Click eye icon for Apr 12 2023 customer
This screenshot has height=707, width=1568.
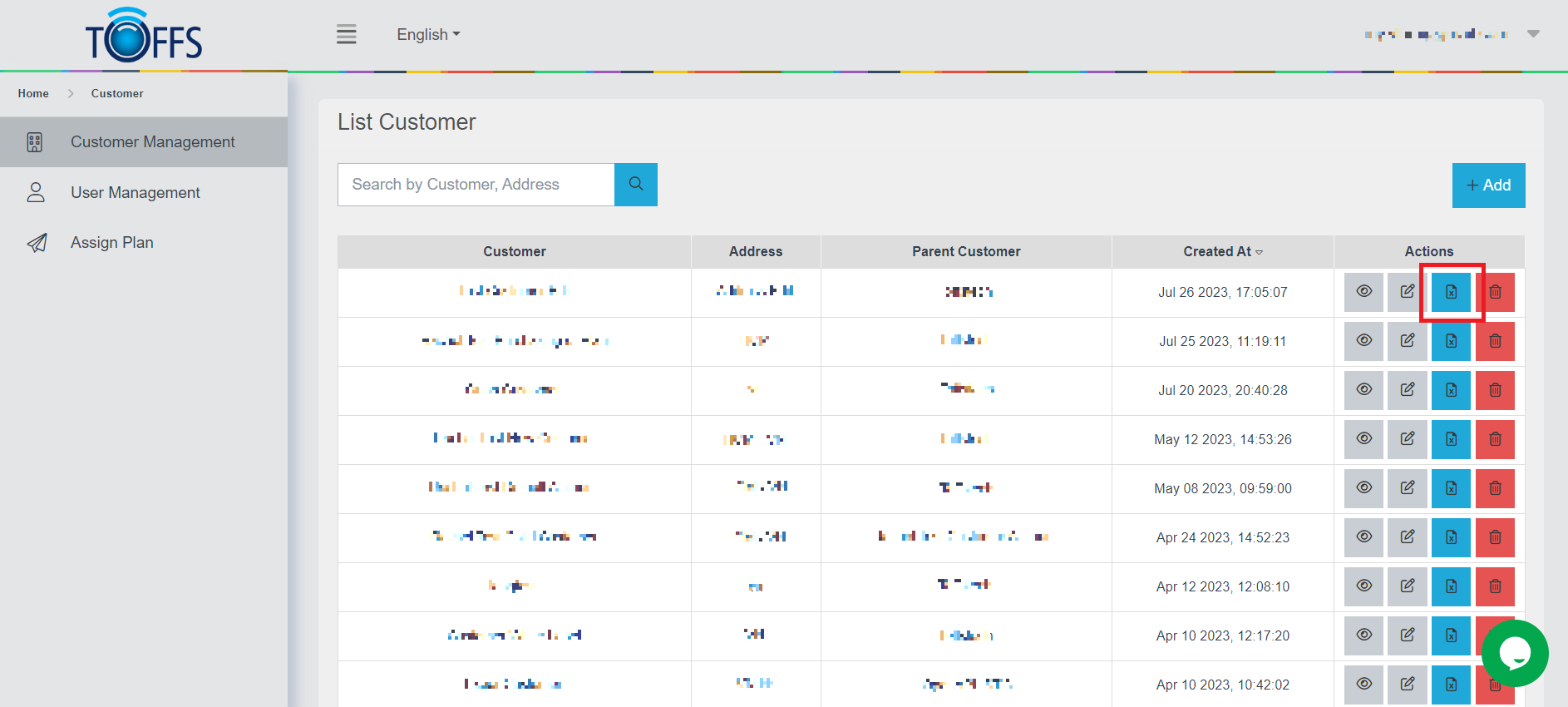[1363, 586]
